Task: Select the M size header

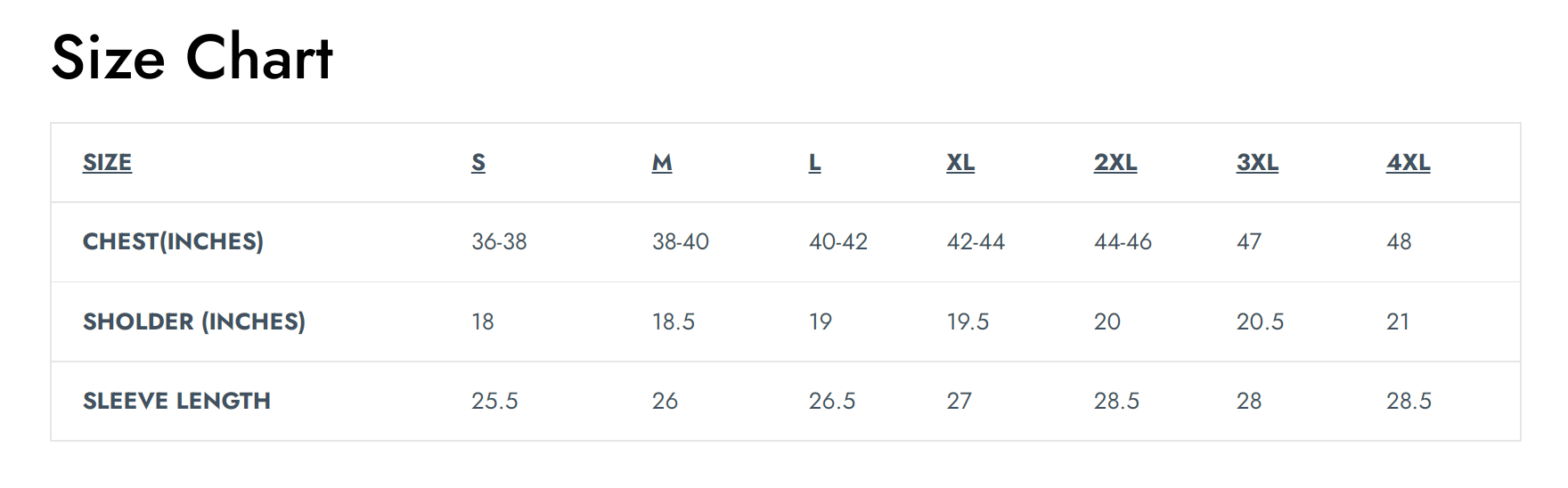Action: 662,163
